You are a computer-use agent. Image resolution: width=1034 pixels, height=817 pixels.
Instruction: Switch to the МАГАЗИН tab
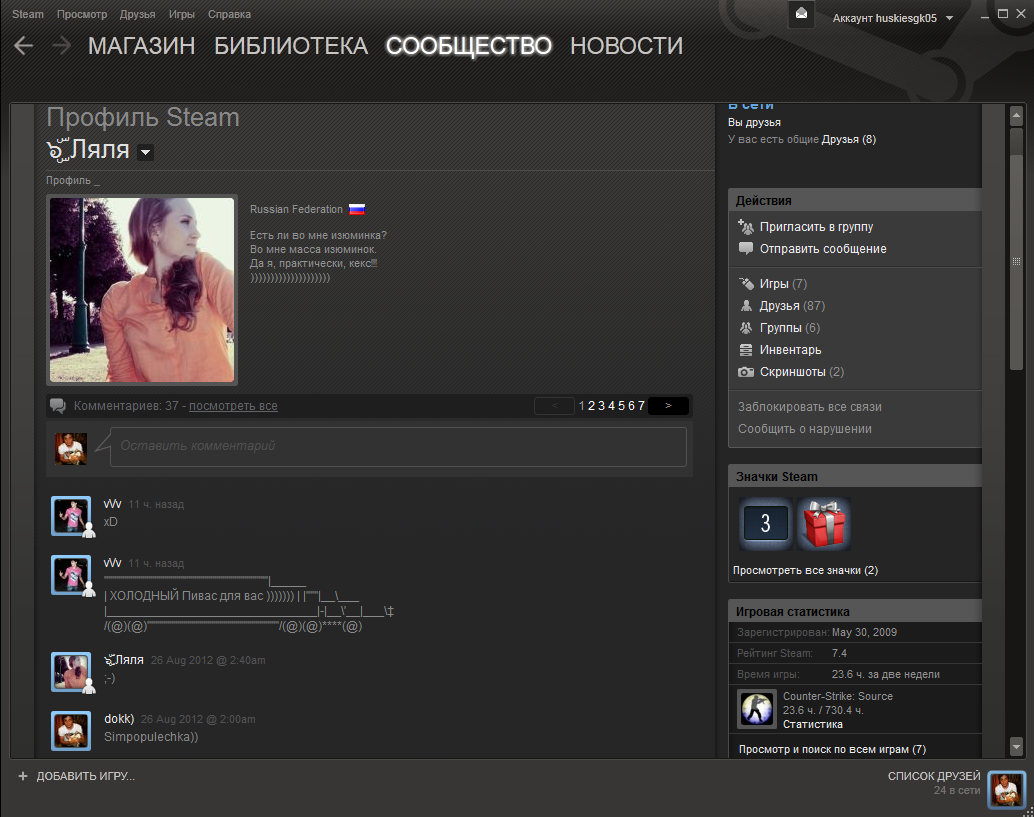tap(142, 45)
